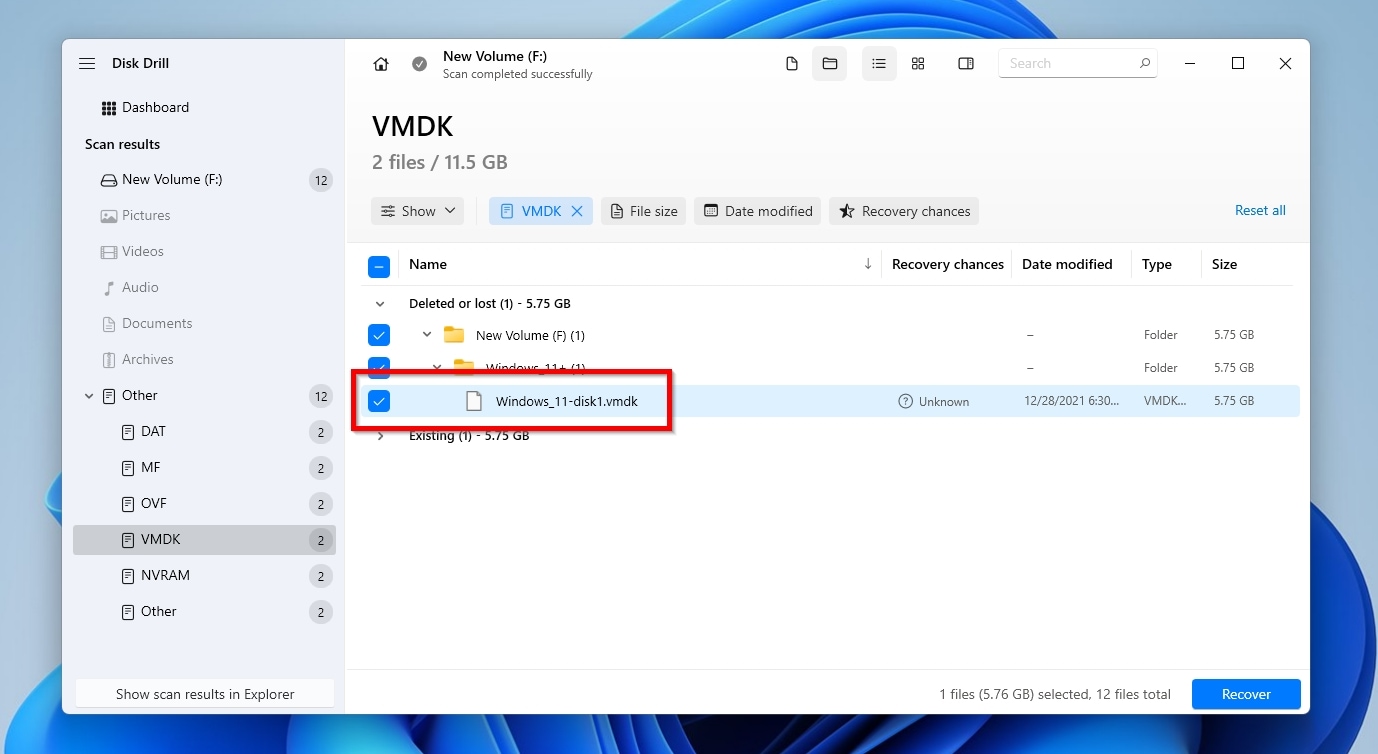
Task: Click the New Volume (F:) drive icon
Action: 109,180
